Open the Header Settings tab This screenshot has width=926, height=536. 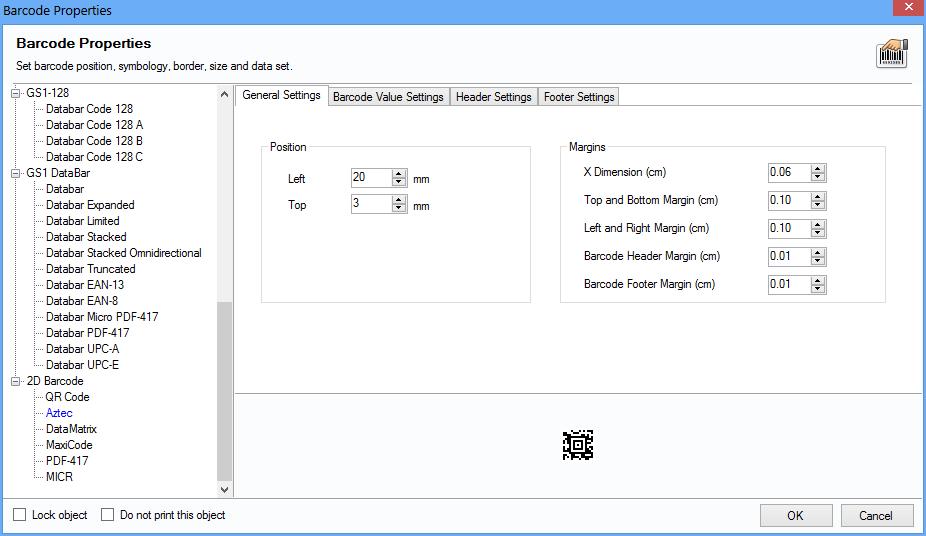tap(493, 97)
